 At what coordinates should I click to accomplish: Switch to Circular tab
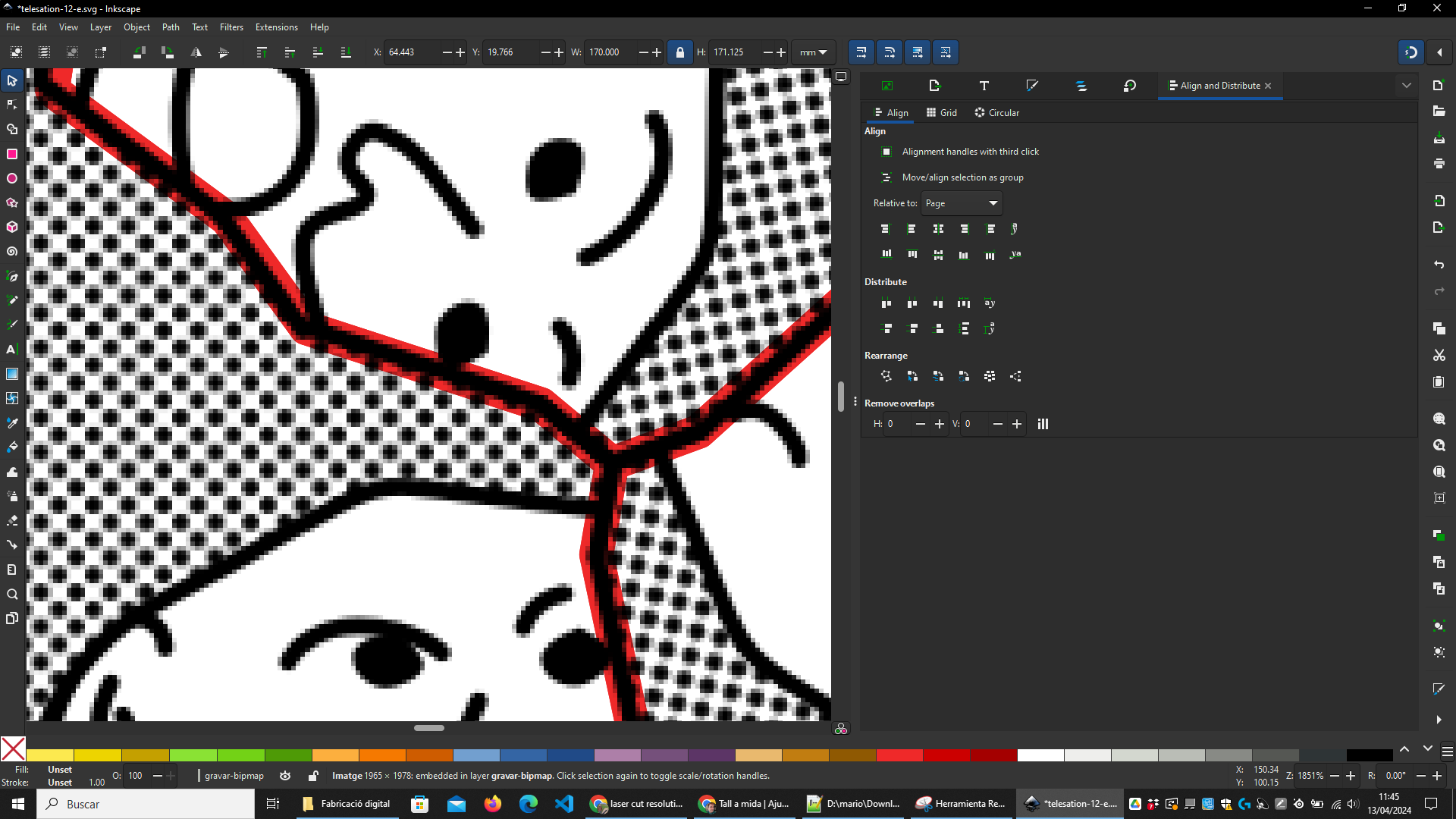[997, 112]
